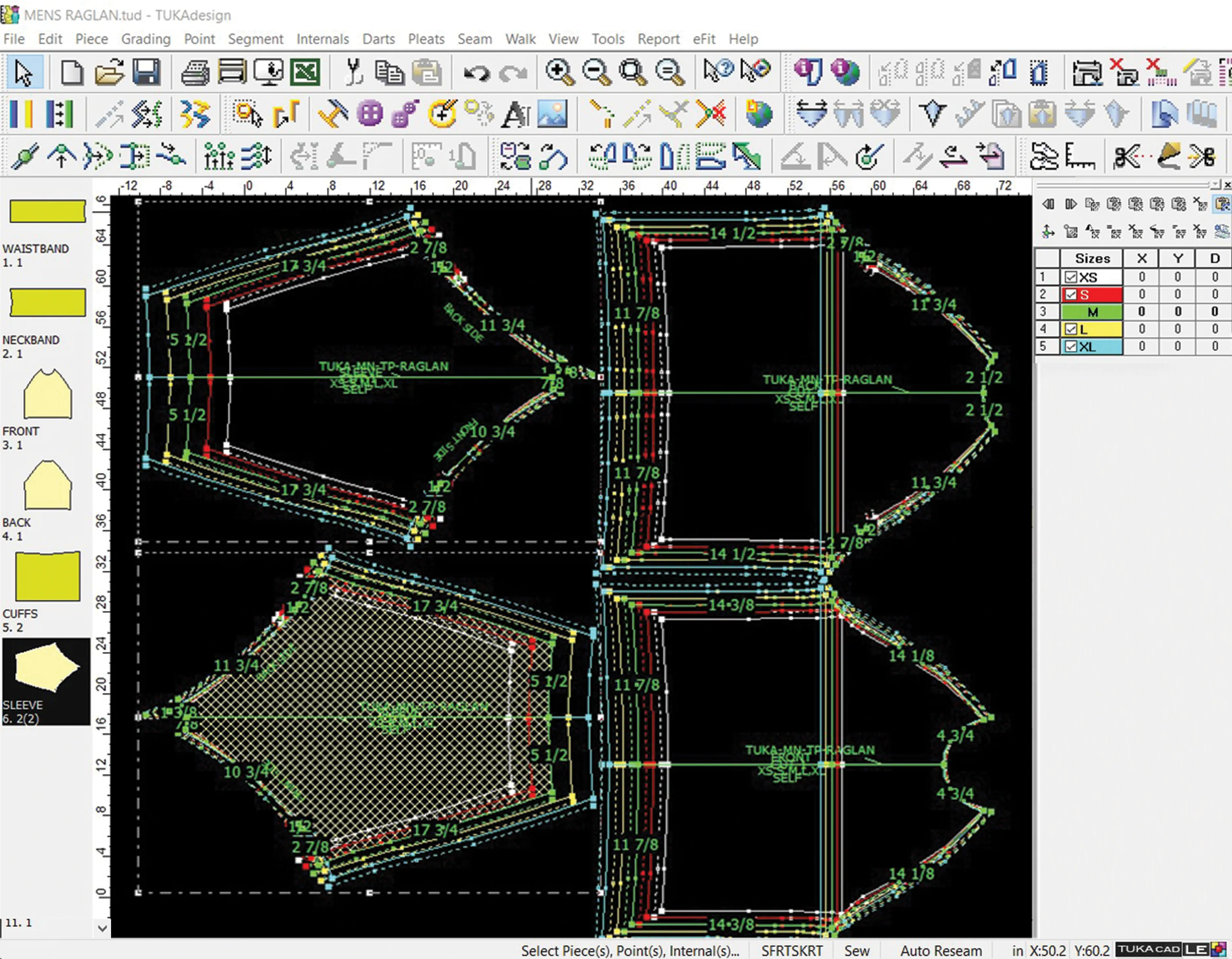Select the green M base size swatch
Viewport: 1232px width, 959px height.
tap(1091, 312)
